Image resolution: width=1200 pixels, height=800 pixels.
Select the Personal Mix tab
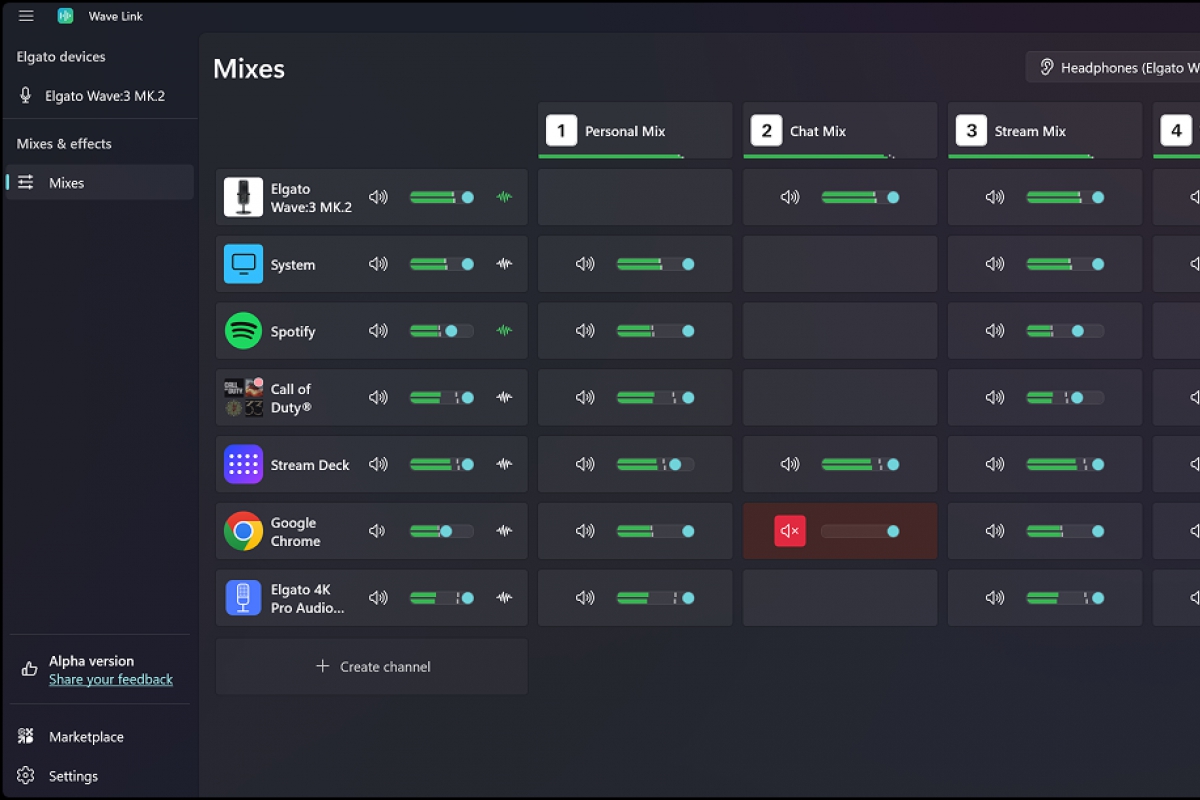(x=634, y=130)
